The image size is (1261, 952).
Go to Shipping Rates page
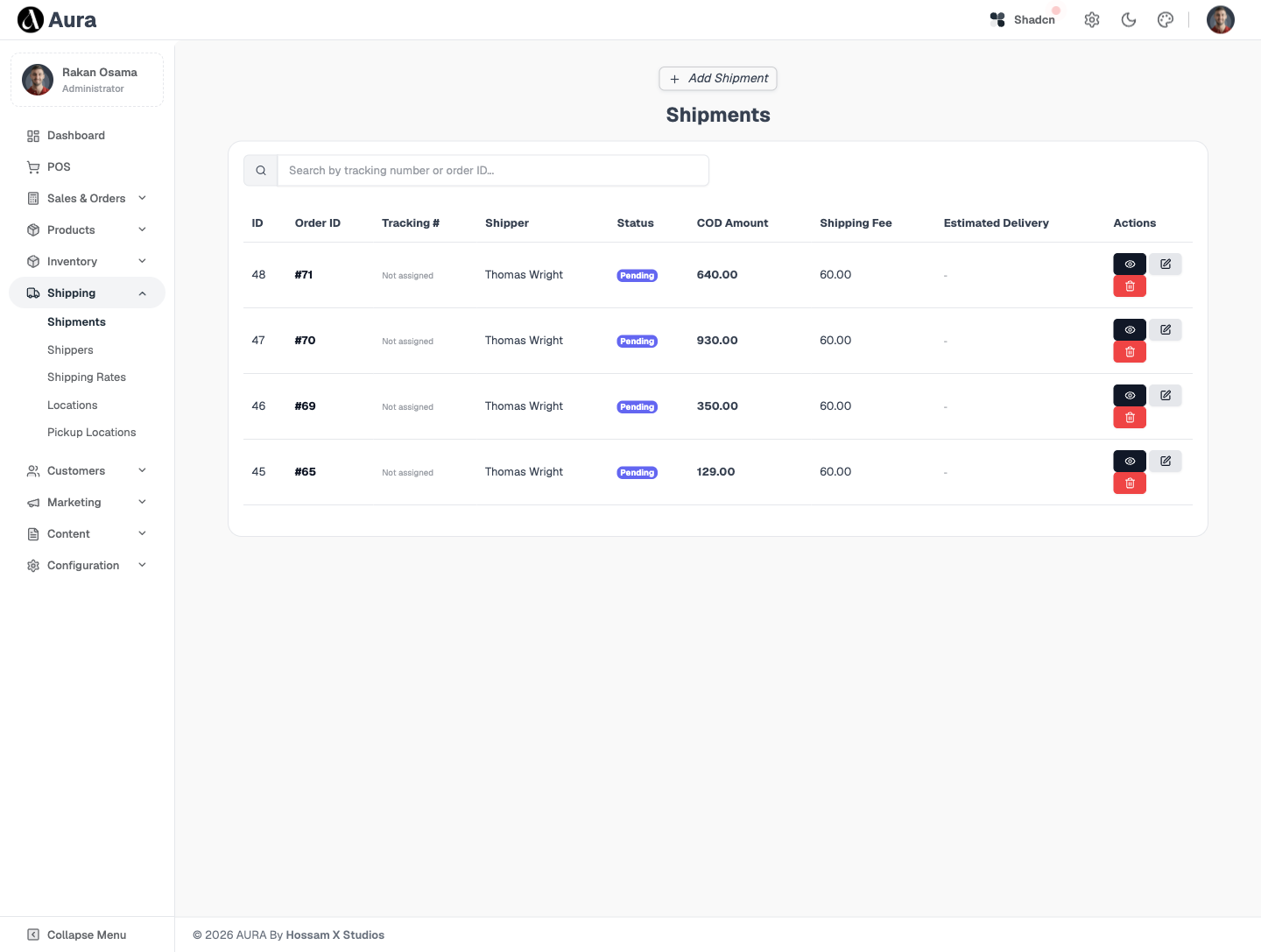(x=87, y=377)
